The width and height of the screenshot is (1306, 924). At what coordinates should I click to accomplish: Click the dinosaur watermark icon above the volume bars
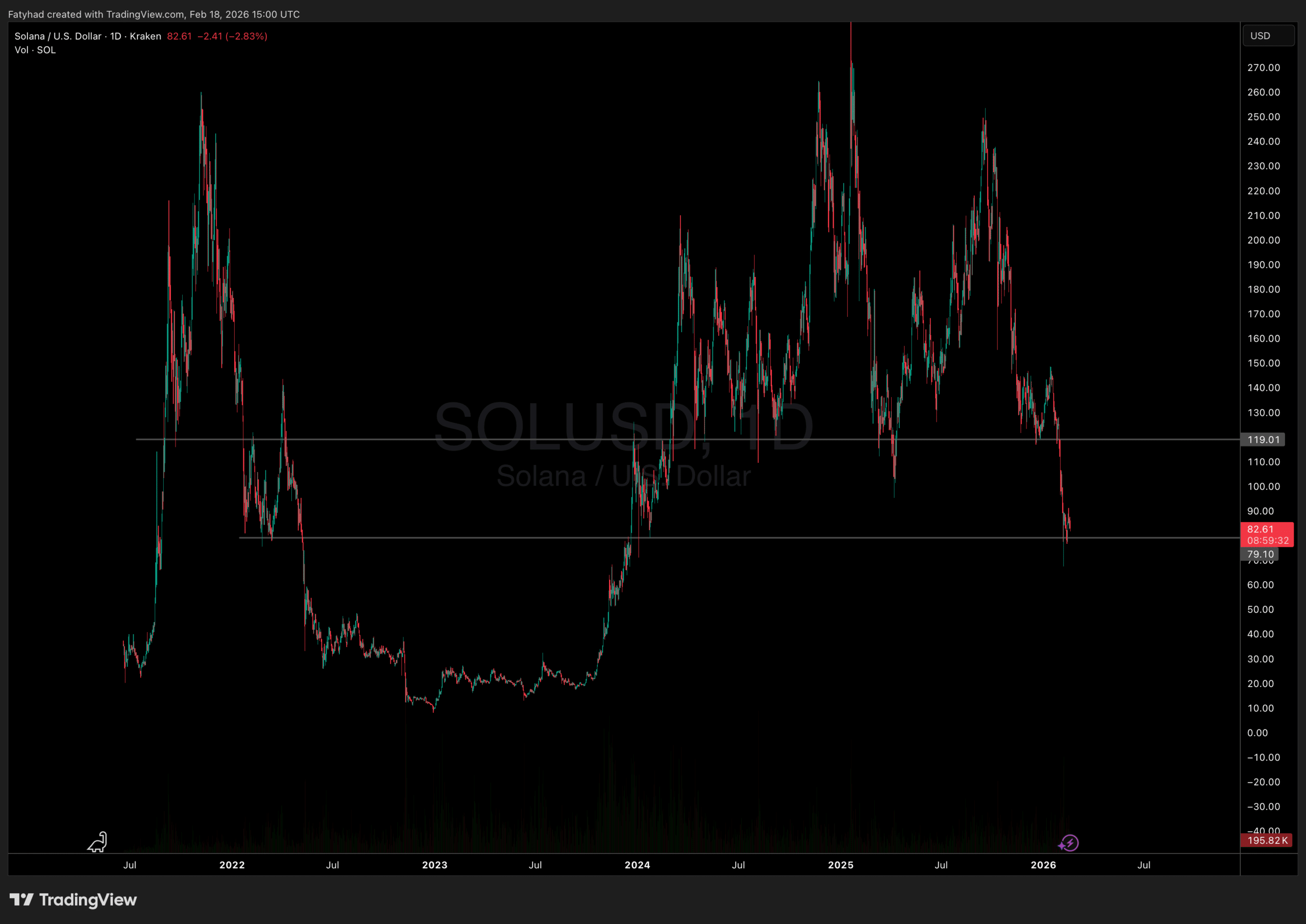[x=97, y=843]
